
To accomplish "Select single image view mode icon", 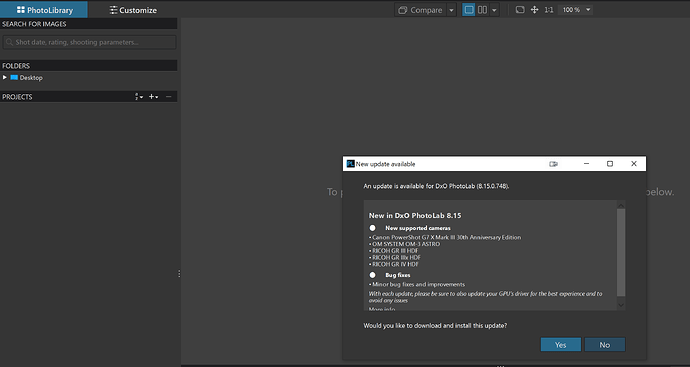I will 469,10.
